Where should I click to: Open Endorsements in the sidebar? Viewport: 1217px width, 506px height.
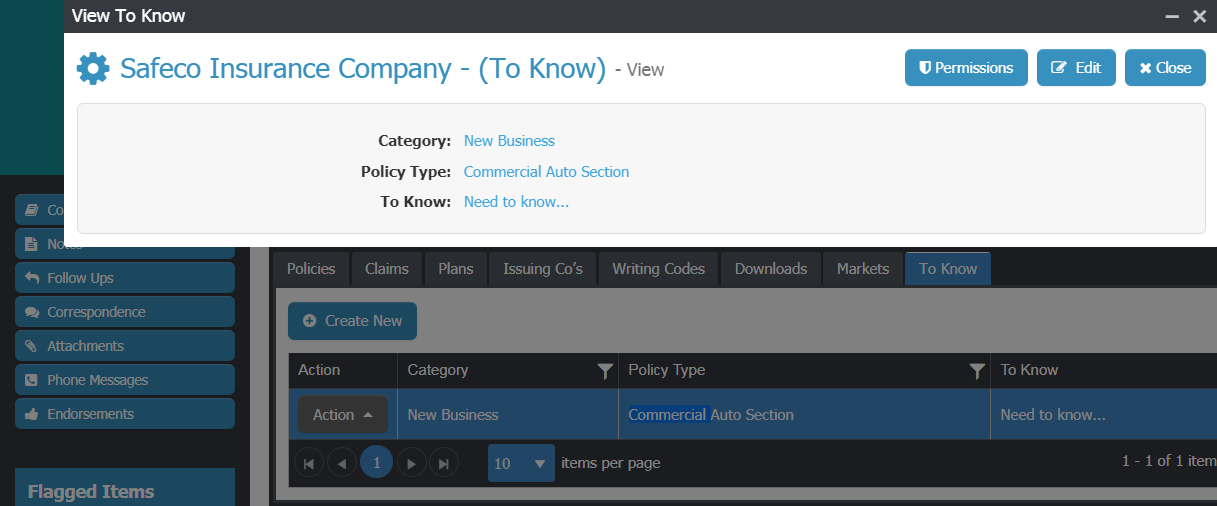coord(125,414)
